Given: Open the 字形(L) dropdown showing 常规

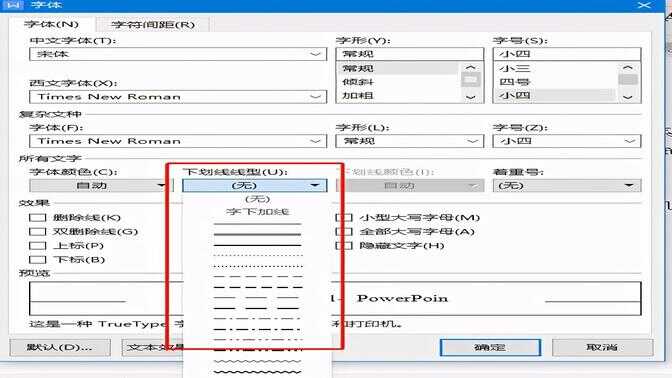Looking at the screenshot, I should pos(409,141).
